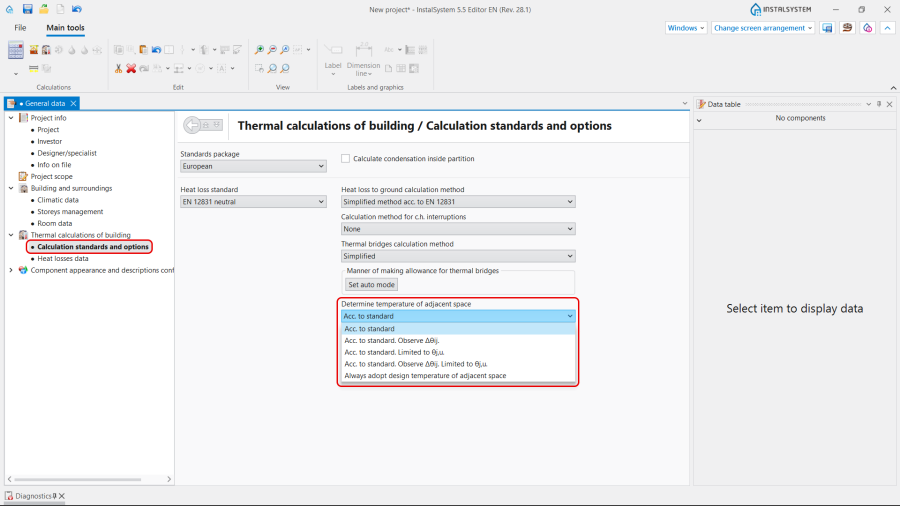Close the General data tab
This screenshot has width=900, height=506.
73,103
